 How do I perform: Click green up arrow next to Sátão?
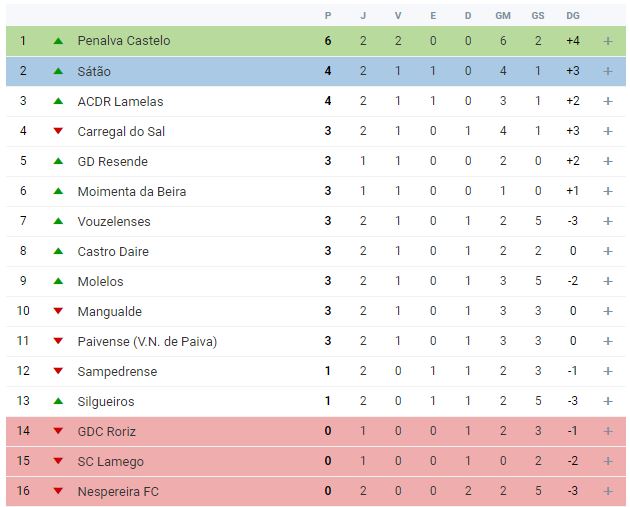point(58,71)
